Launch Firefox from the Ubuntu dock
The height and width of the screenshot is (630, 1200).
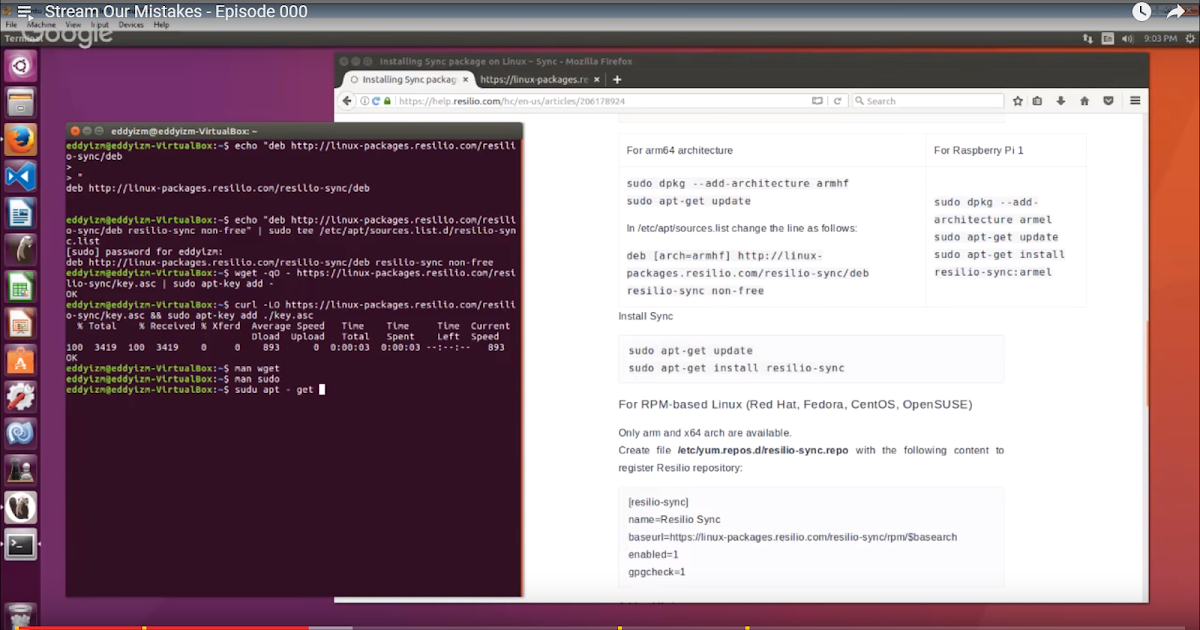pyautogui.click(x=20, y=139)
